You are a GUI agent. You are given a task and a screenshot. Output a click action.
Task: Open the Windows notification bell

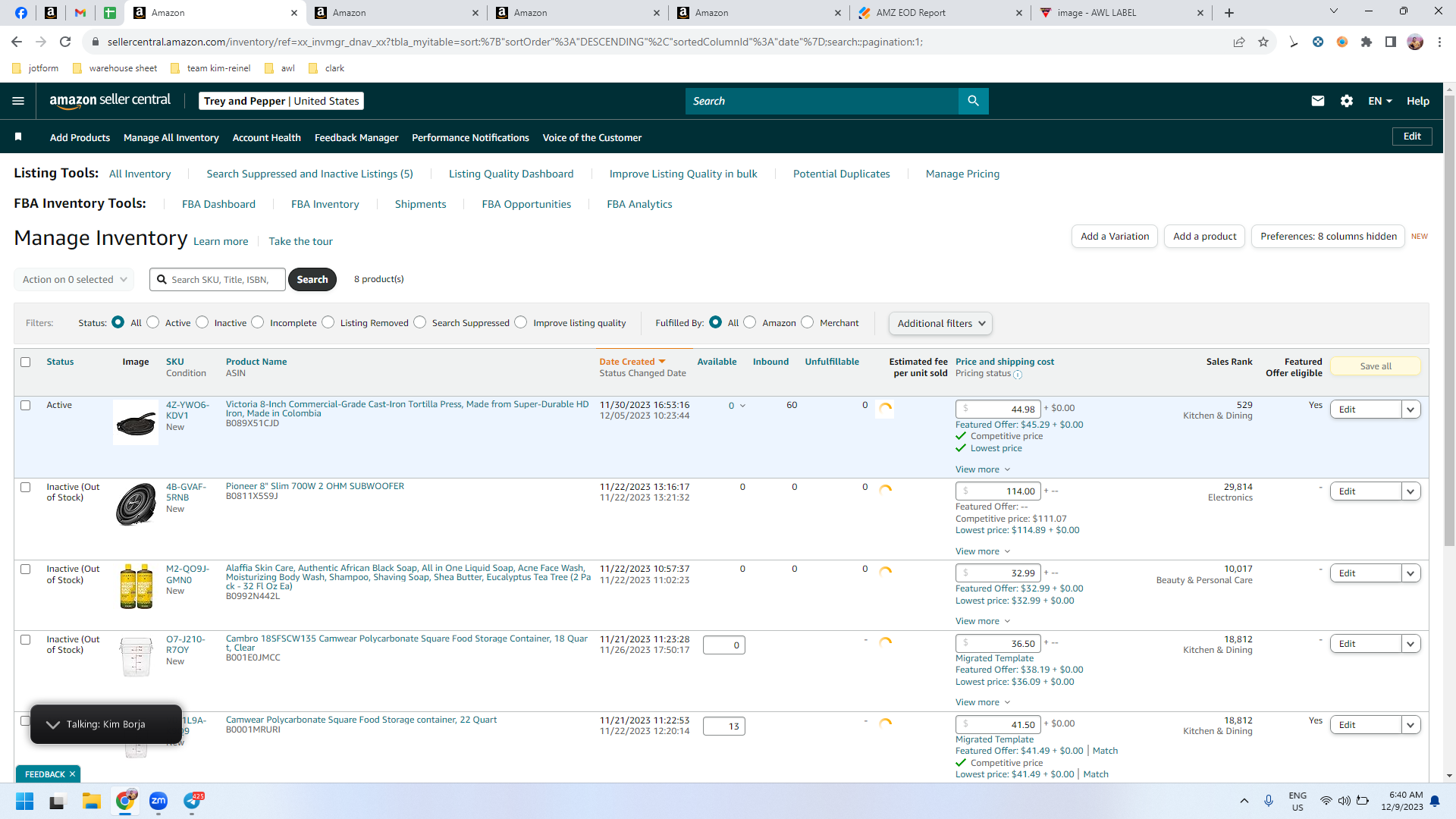(x=1435, y=801)
